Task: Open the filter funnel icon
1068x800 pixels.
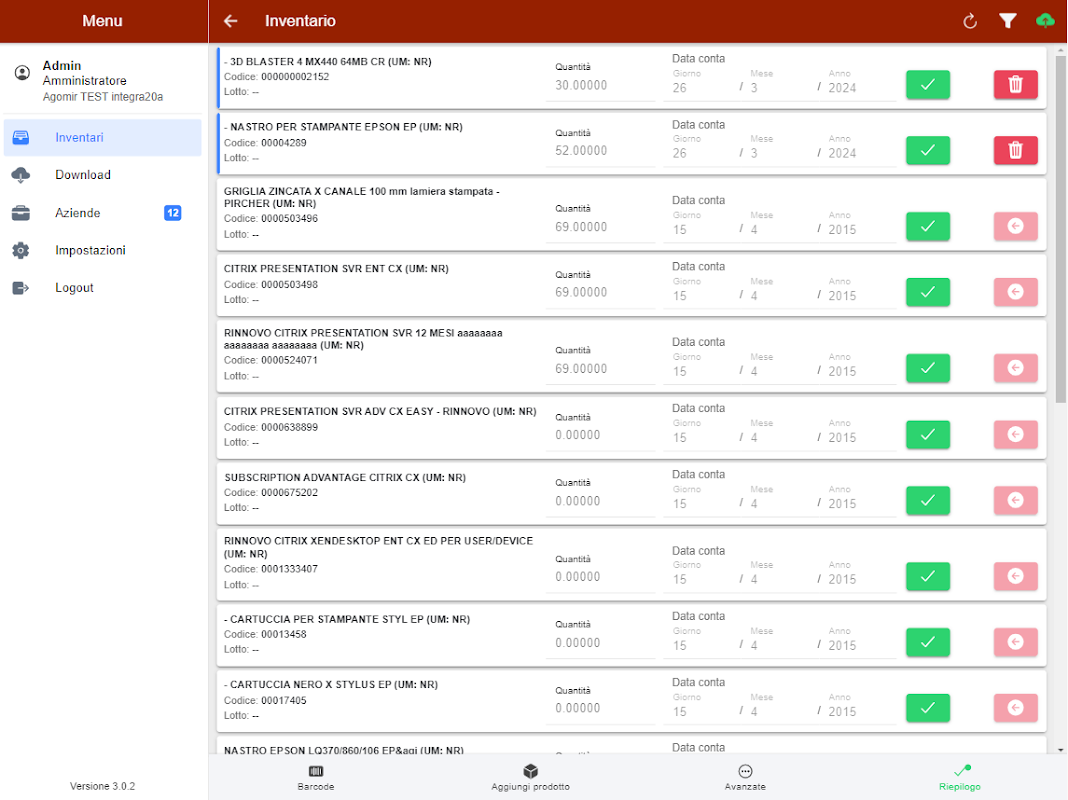Action: point(1007,21)
